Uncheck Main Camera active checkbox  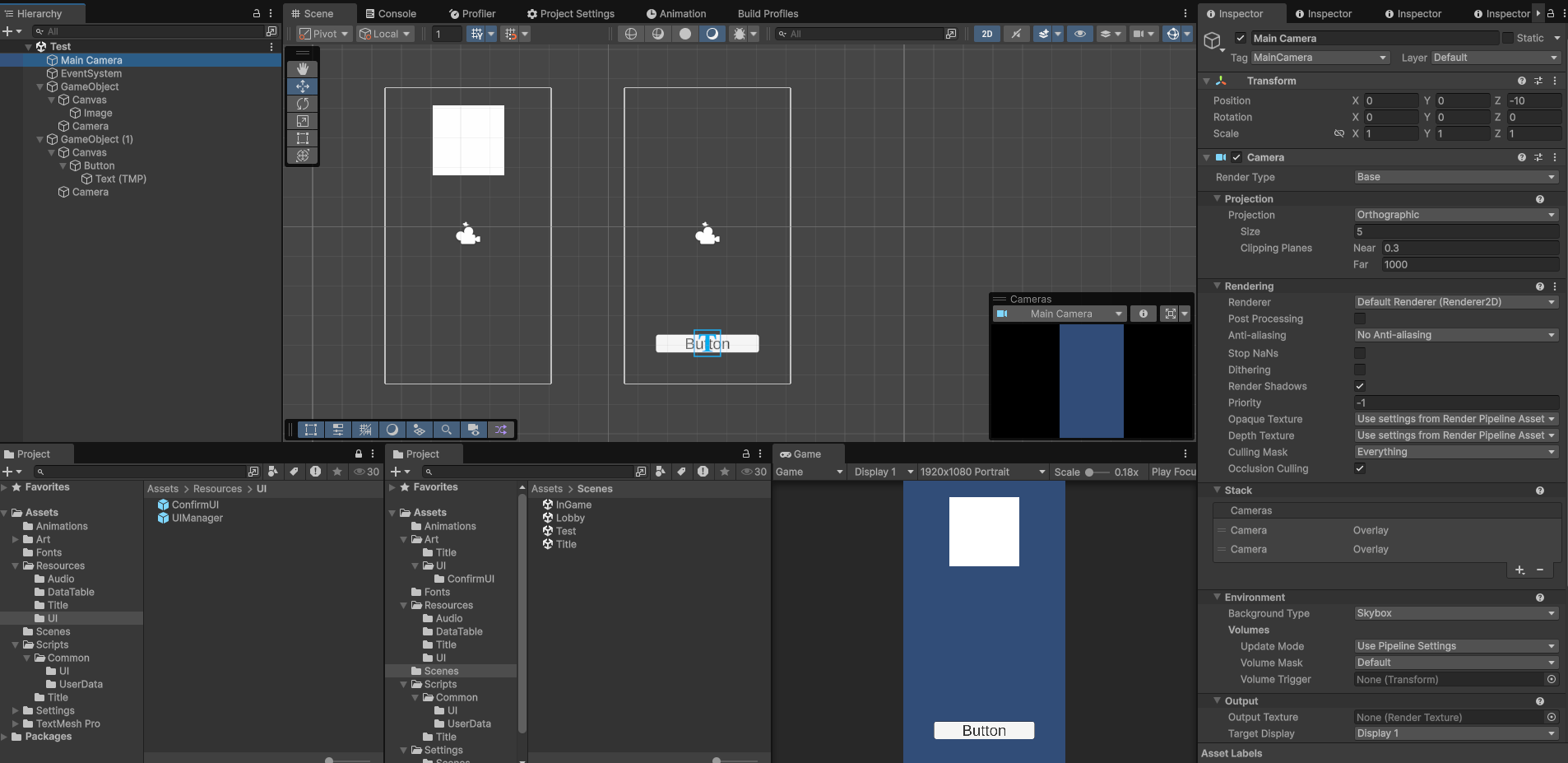pyautogui.click(x=1241, y=38)
